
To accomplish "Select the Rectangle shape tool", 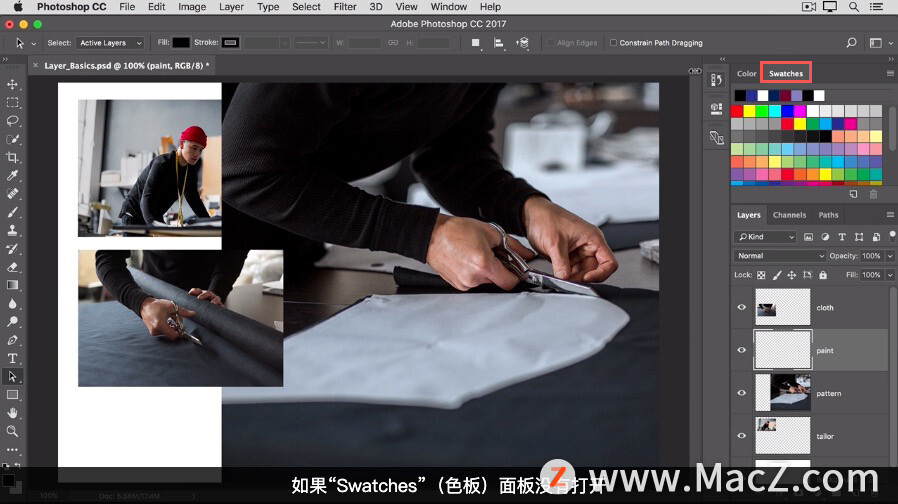I will point(12,395).
